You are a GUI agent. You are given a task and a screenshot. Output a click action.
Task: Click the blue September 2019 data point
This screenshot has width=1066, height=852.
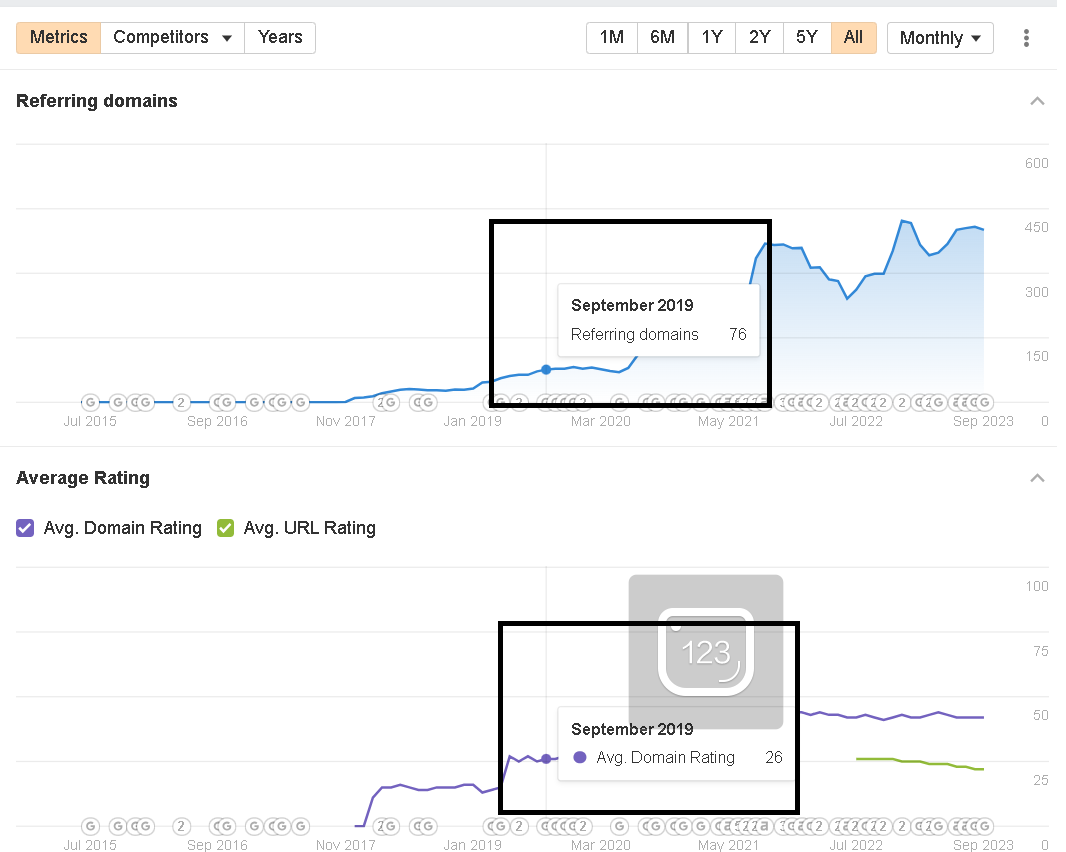coord(546,370)
